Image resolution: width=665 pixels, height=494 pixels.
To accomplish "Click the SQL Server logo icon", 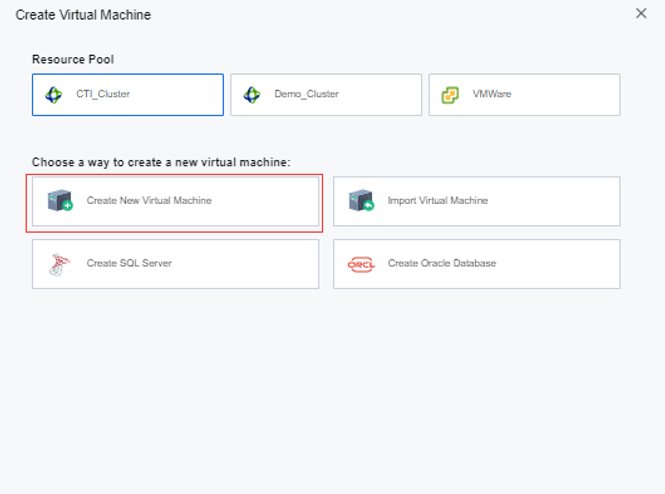I will (59, 264).
